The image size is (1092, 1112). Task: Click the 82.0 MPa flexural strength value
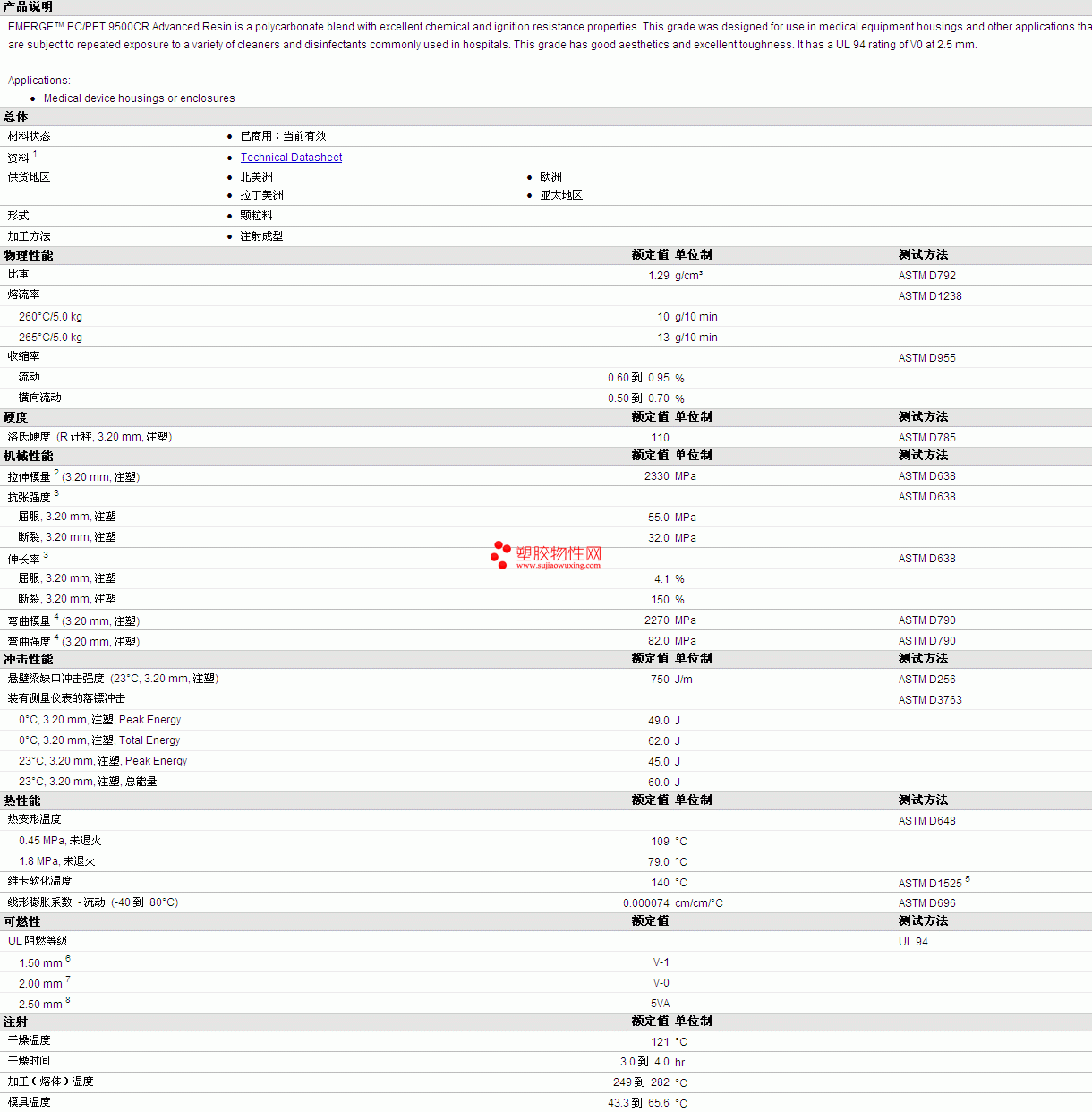point(671,641)
